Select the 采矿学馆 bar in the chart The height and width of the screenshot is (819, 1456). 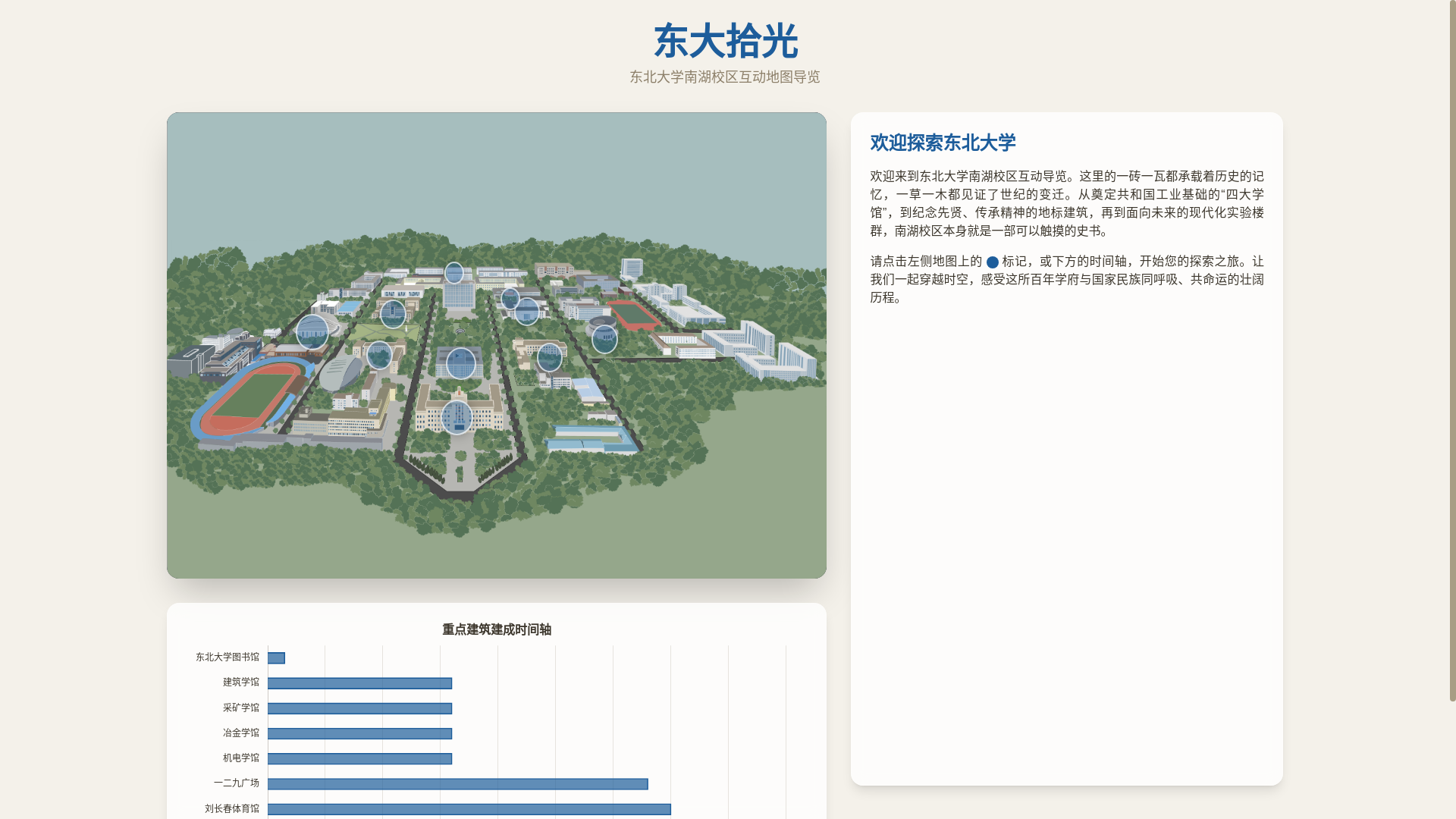coord(359,708)
